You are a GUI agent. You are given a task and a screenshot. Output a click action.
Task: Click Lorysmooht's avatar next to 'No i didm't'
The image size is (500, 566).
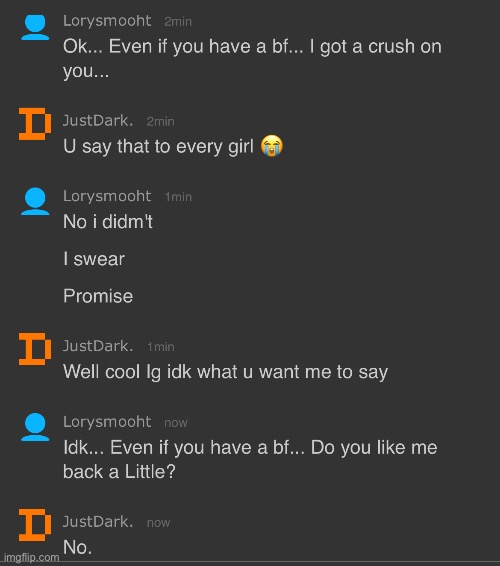35,201
